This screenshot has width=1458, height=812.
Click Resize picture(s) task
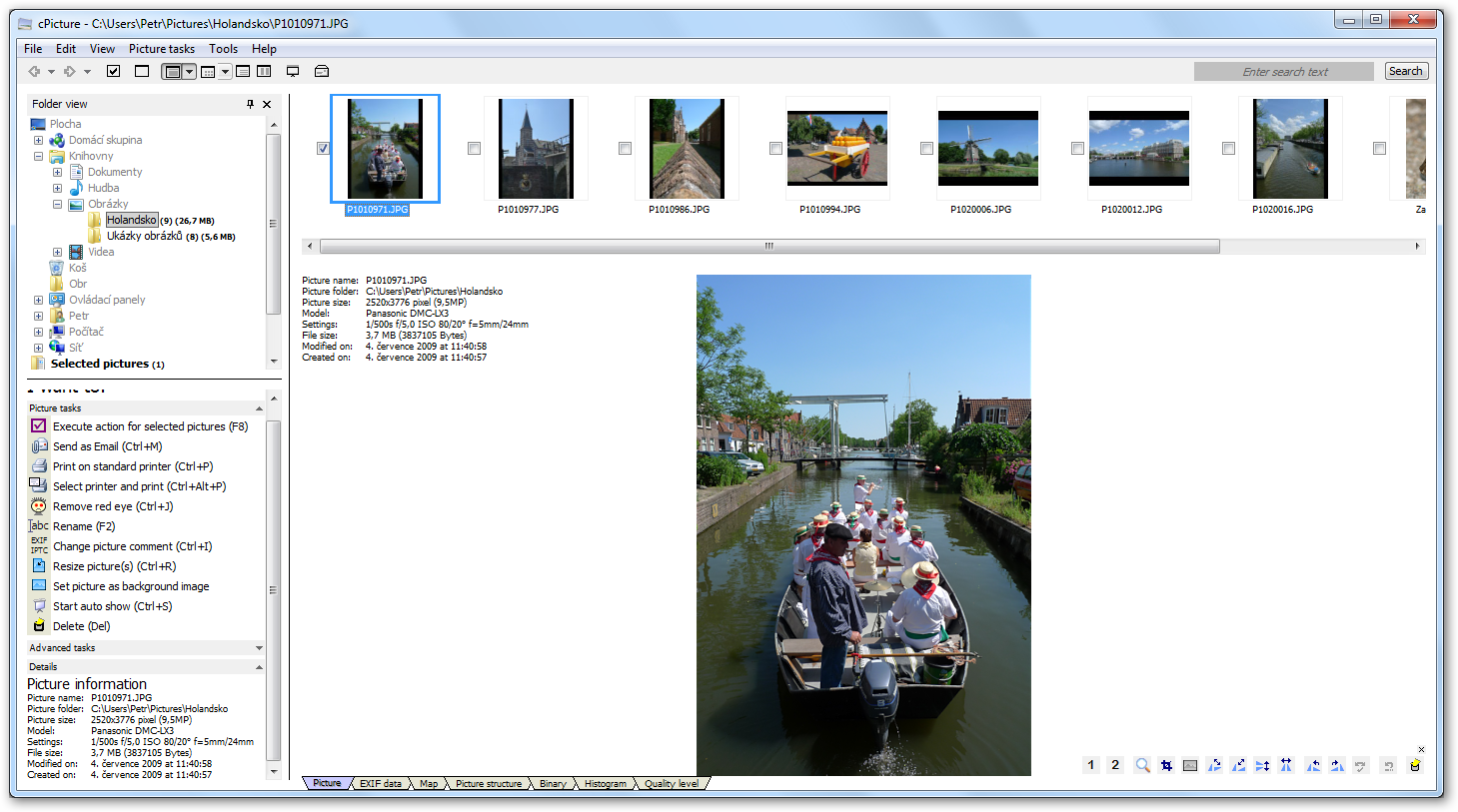(114, 566)
